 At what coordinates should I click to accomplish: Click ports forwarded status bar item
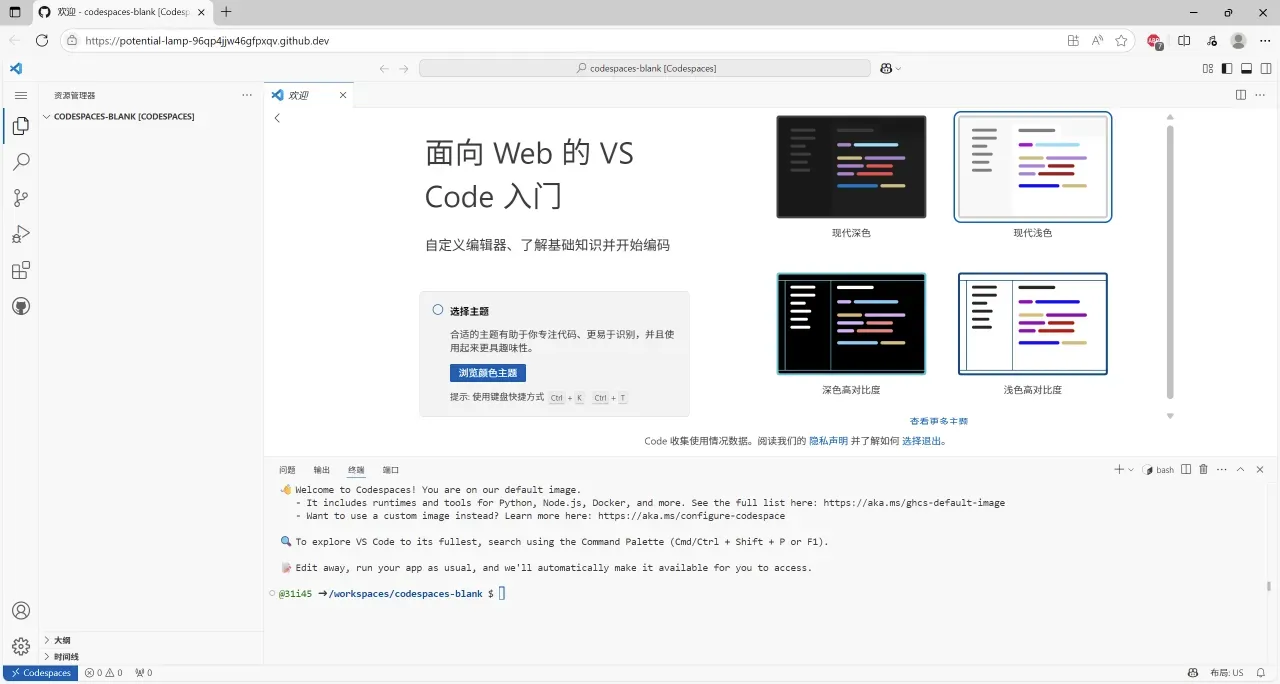tap(144, 673)
